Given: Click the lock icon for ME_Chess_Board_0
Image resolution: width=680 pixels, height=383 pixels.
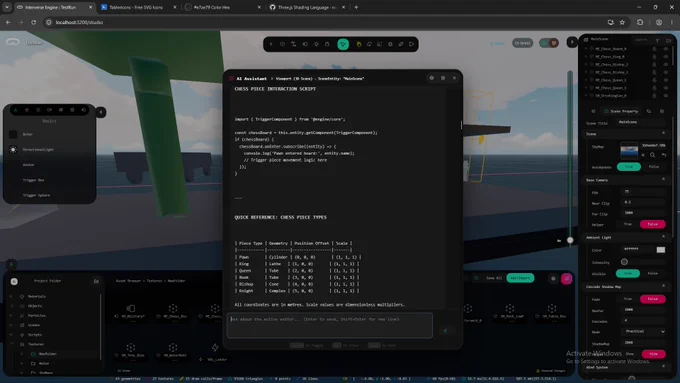Looking at the screenshot, I should pos(654,49).
